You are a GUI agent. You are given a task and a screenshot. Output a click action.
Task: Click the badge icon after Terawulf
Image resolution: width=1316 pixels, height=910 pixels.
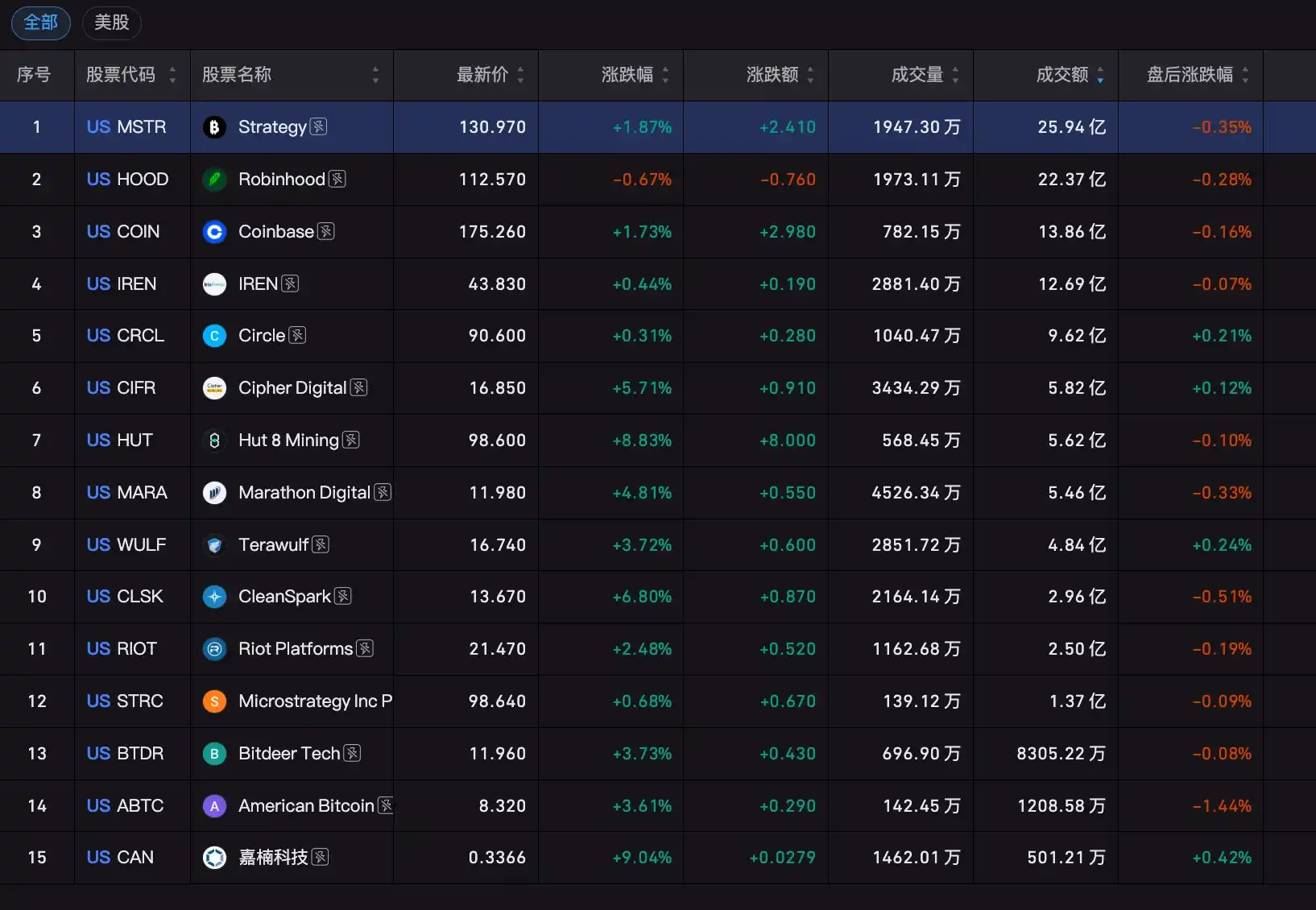point(321,544)
